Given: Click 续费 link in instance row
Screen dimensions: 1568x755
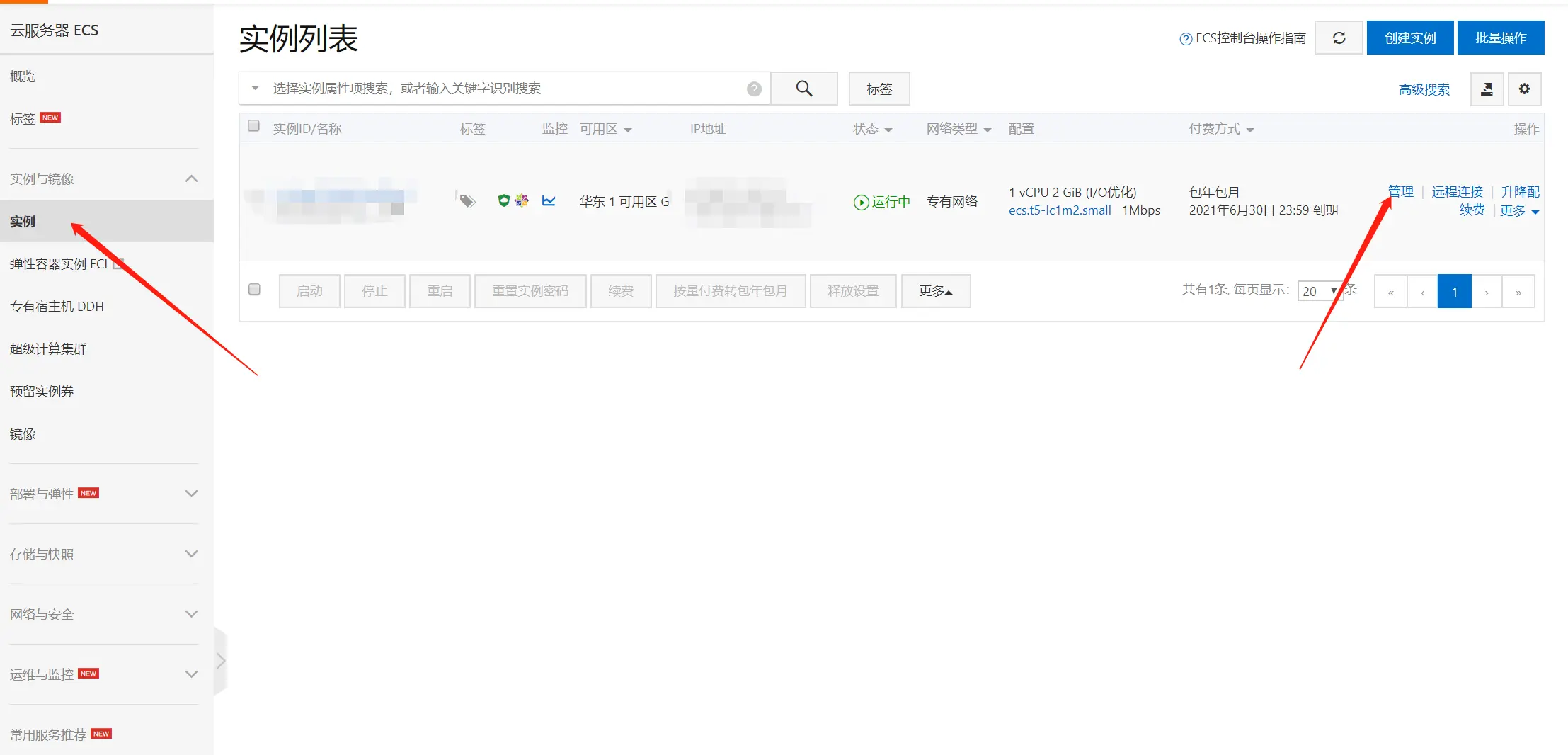Looking at the screenshot, I should point(1472,210).
